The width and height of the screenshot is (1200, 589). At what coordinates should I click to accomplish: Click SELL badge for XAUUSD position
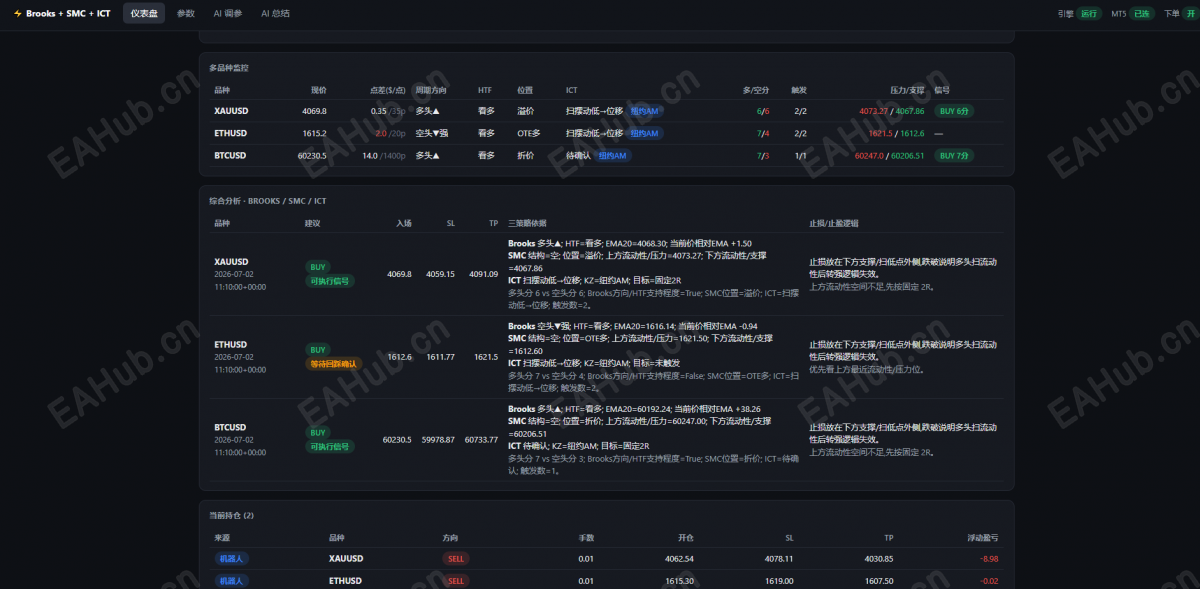coord(456,559)
